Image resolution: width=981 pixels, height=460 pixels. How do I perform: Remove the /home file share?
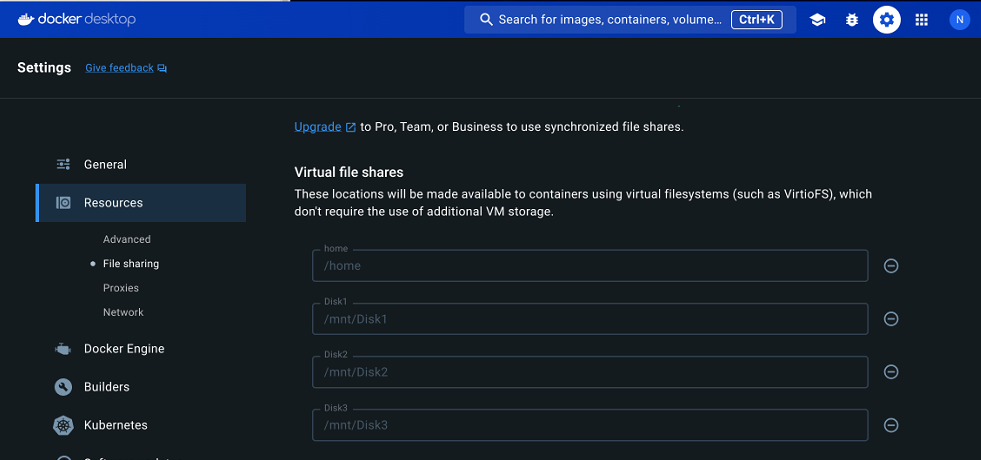click(x=891, y=266)
